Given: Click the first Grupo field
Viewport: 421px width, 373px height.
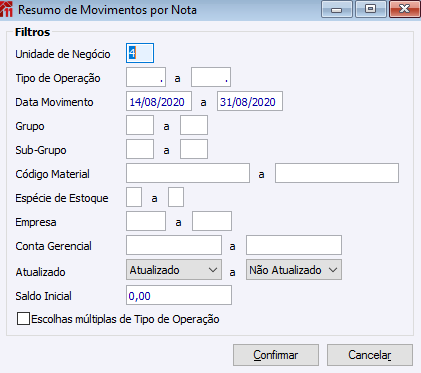Looking at the screenshot, I should (140, 125).
